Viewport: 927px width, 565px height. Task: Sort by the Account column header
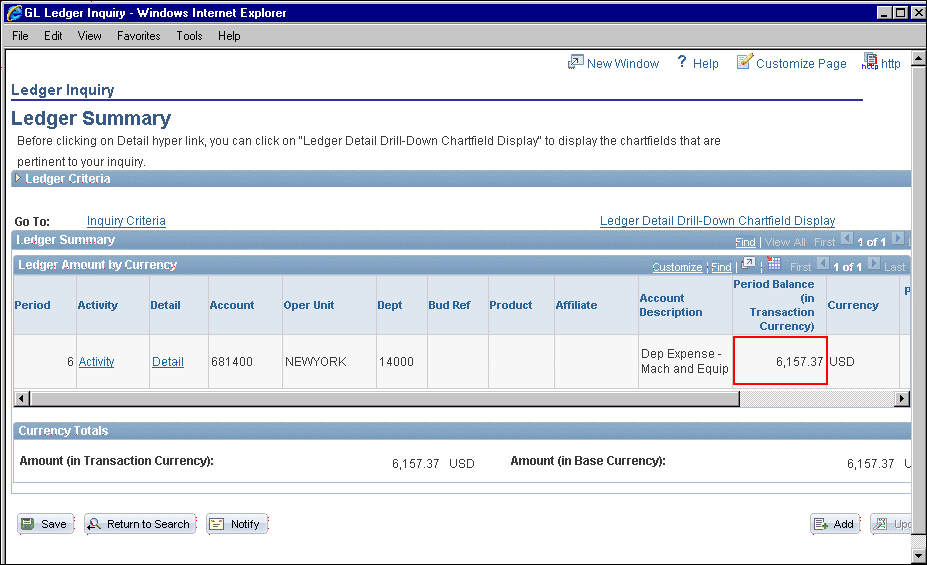(232, 306)
